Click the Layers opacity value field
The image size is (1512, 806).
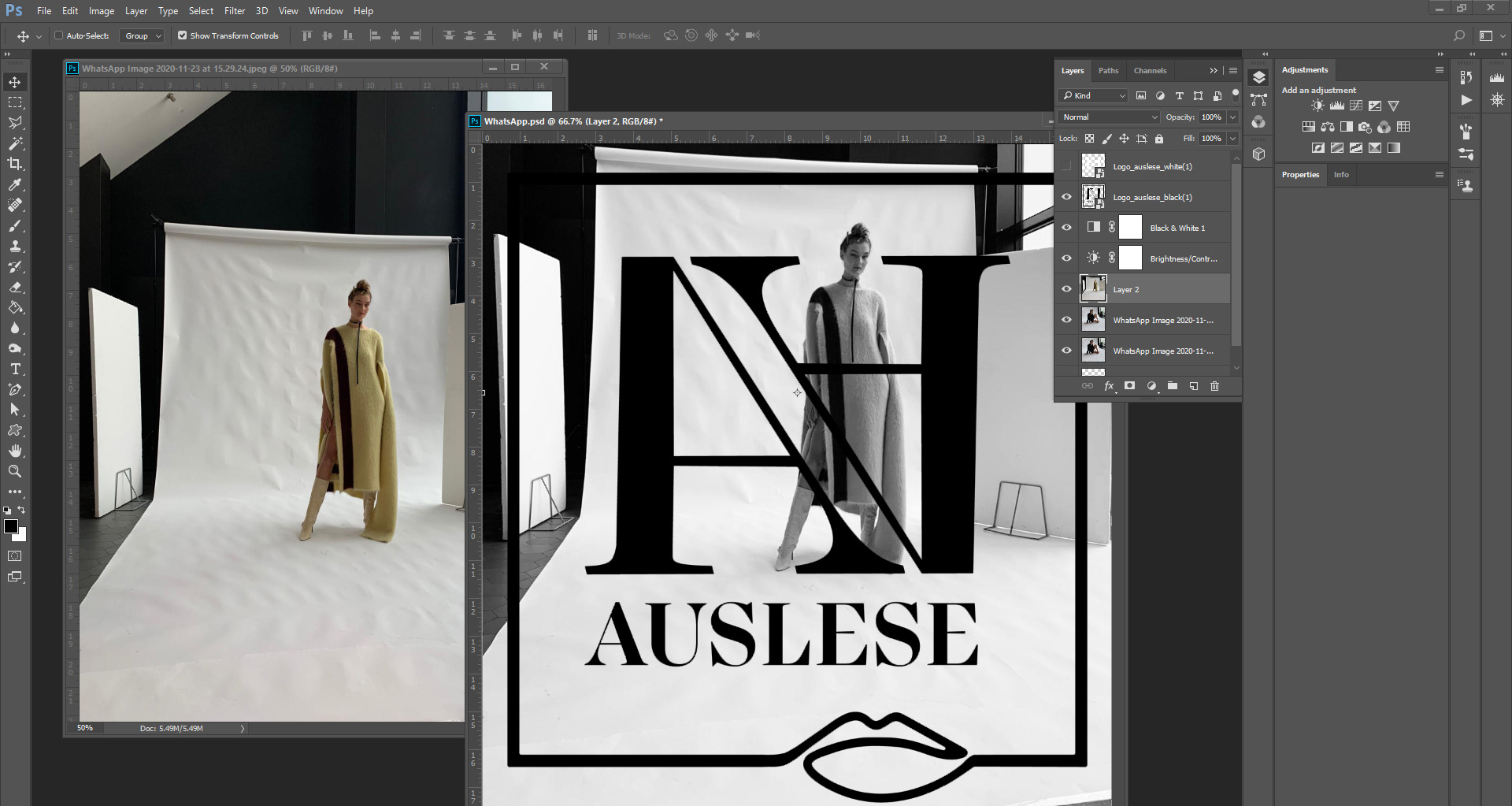[x=1211, y=117]
